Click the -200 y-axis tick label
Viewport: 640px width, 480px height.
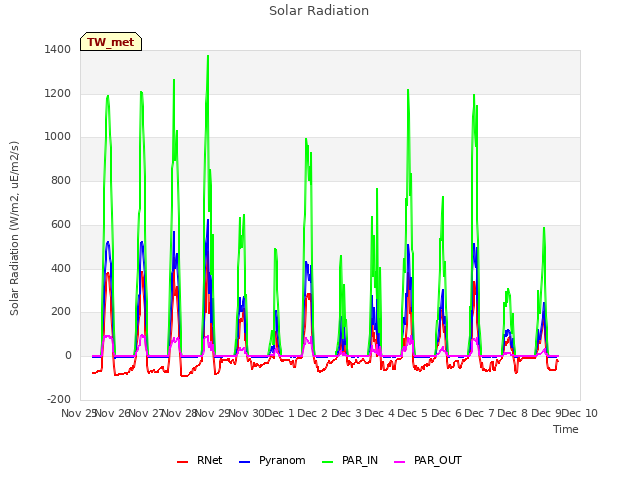pyautogui.click(x=59, y=400)
